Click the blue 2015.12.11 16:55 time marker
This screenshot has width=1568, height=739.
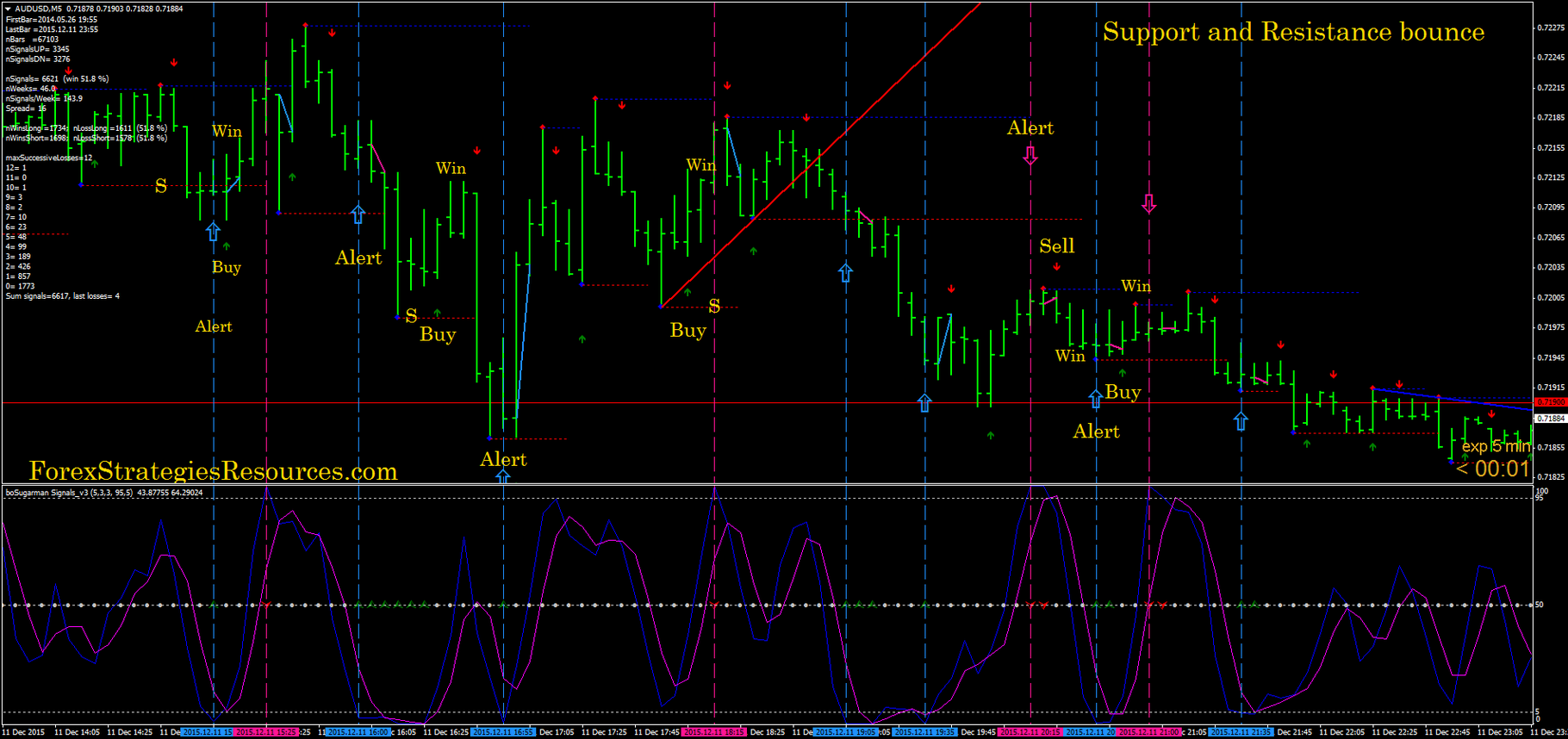click(503, 732)
